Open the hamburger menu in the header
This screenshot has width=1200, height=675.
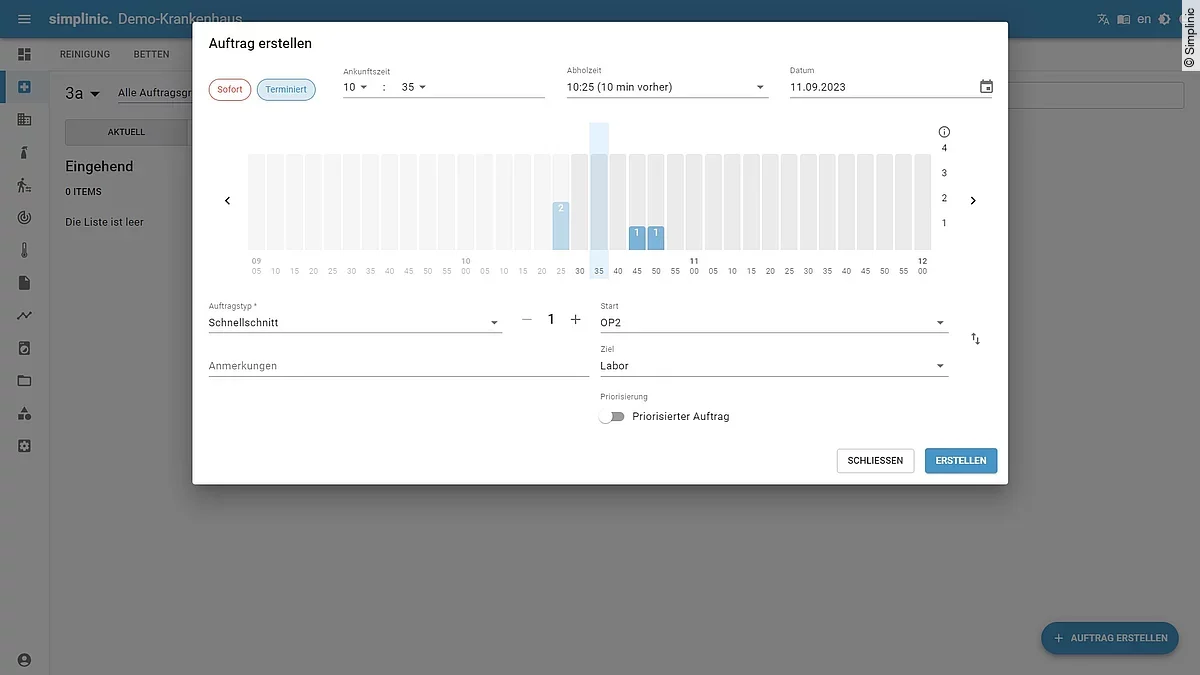point(25,19)
